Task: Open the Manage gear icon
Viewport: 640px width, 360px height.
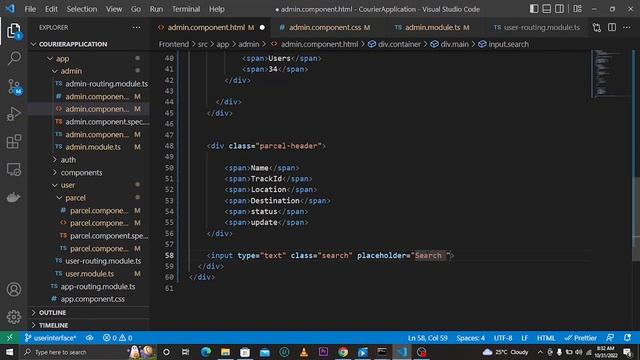Action: pos(14,317)
